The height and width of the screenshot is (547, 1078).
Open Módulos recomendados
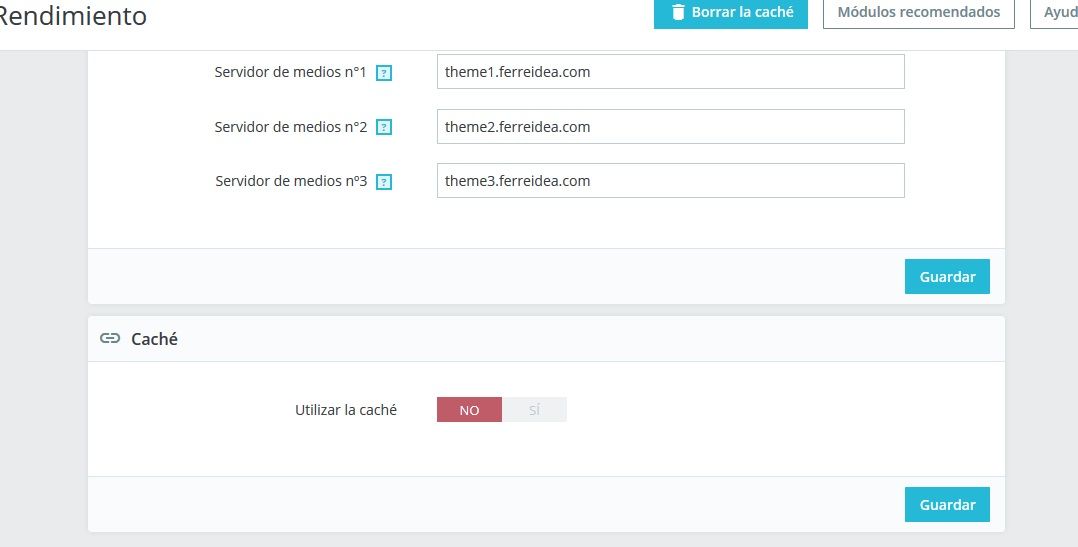coord(918,12)
